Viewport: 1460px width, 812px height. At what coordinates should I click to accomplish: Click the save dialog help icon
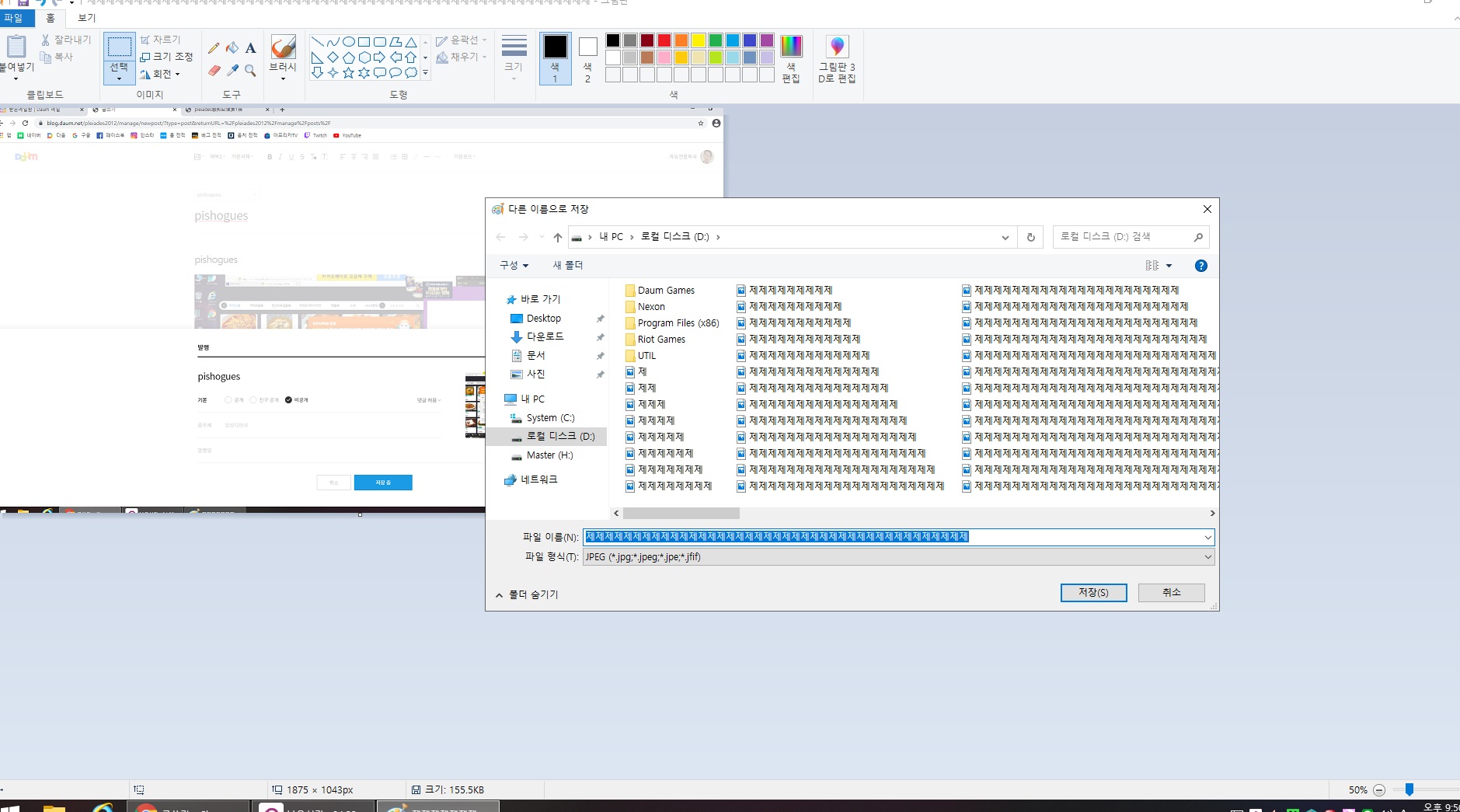[x=1201, y=266]
